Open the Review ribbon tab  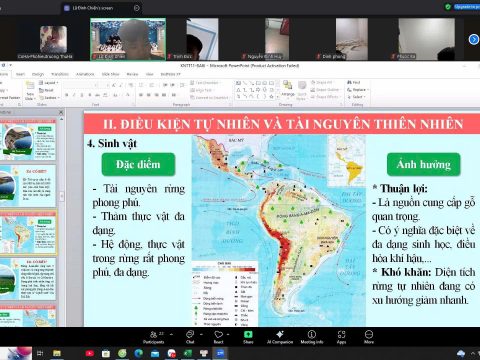pyautogui.click(x=132, y=74)
